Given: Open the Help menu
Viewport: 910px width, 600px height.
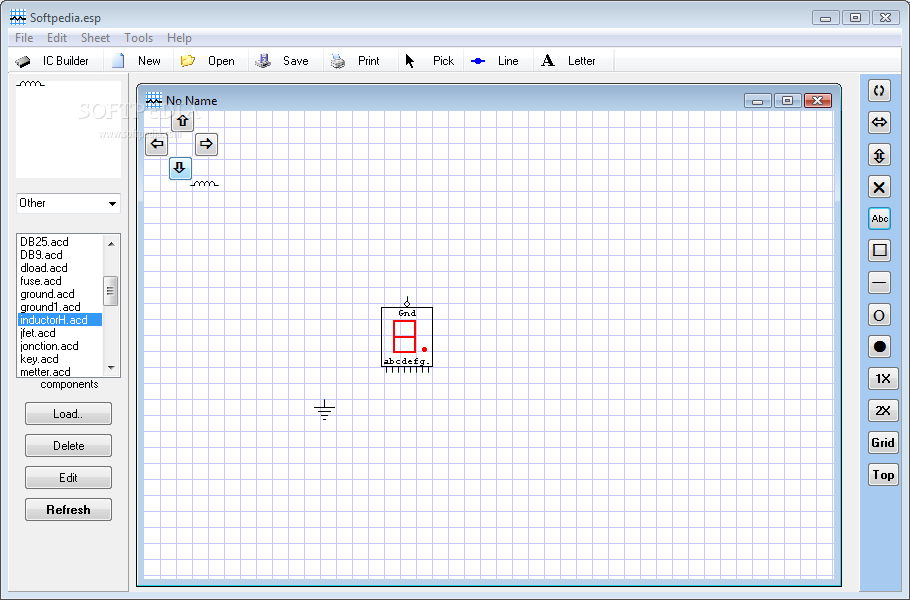Looking at the screenshot, I should click(x=179, y=38).
